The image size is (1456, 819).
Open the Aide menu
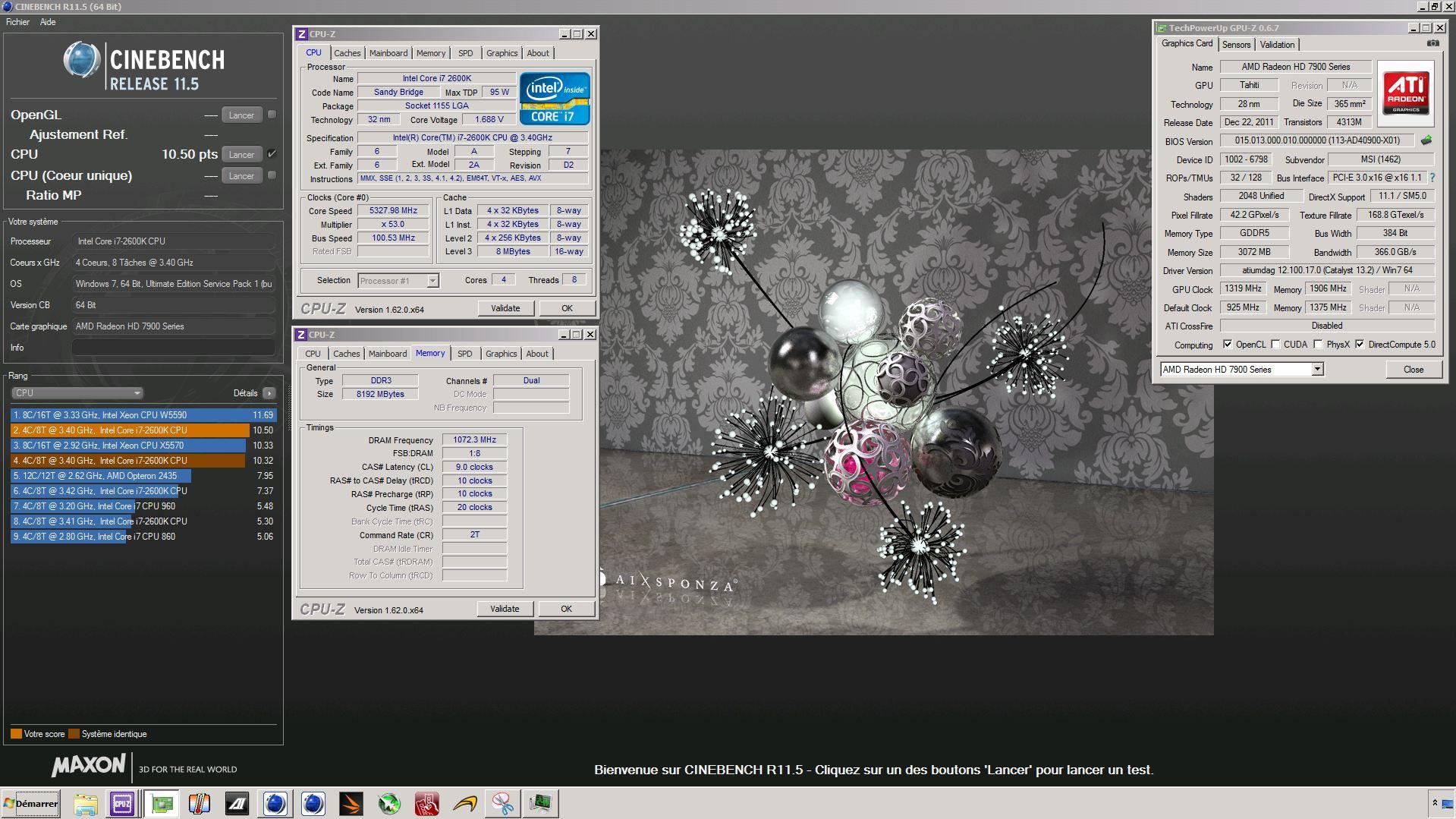pos(48,22)
